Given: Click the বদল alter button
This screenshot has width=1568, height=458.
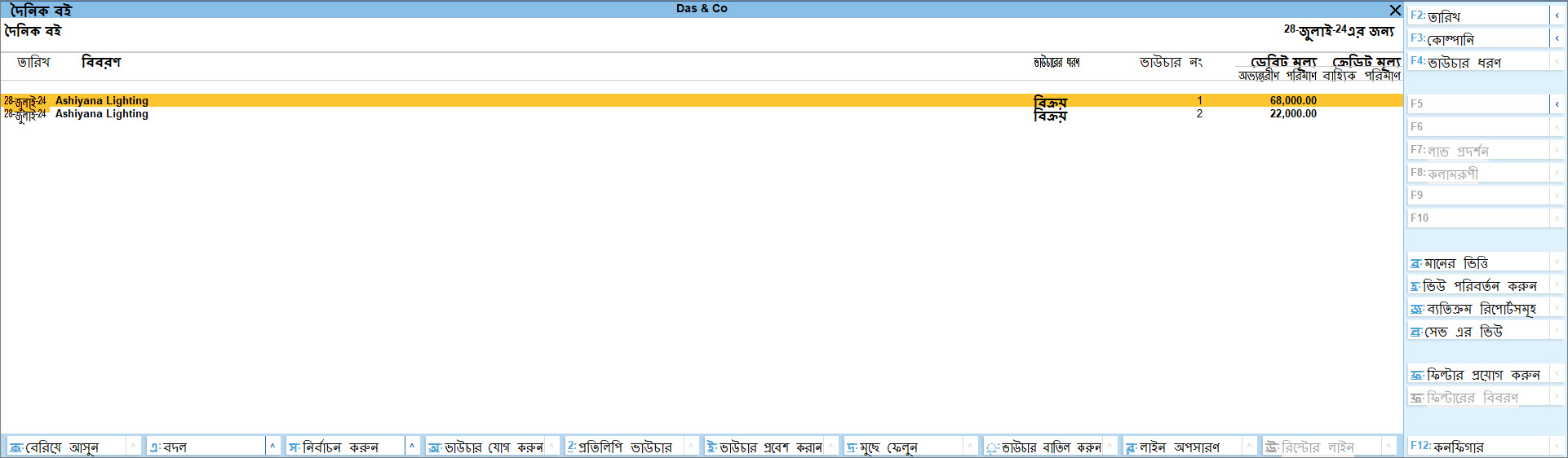Looking at the screenshot, I should coord(206,447).
